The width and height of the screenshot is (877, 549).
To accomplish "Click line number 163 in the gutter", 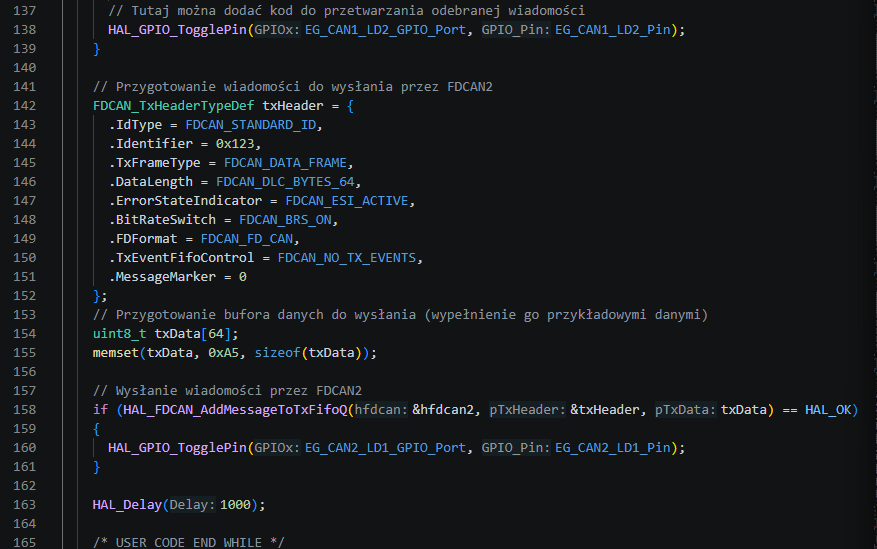I will pos(24,505).
